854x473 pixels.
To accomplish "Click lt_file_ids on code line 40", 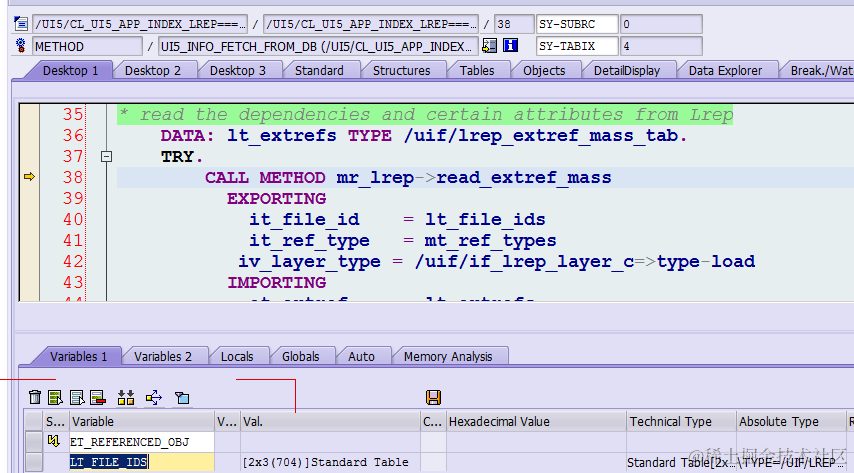I will click(x=485, y=220).
